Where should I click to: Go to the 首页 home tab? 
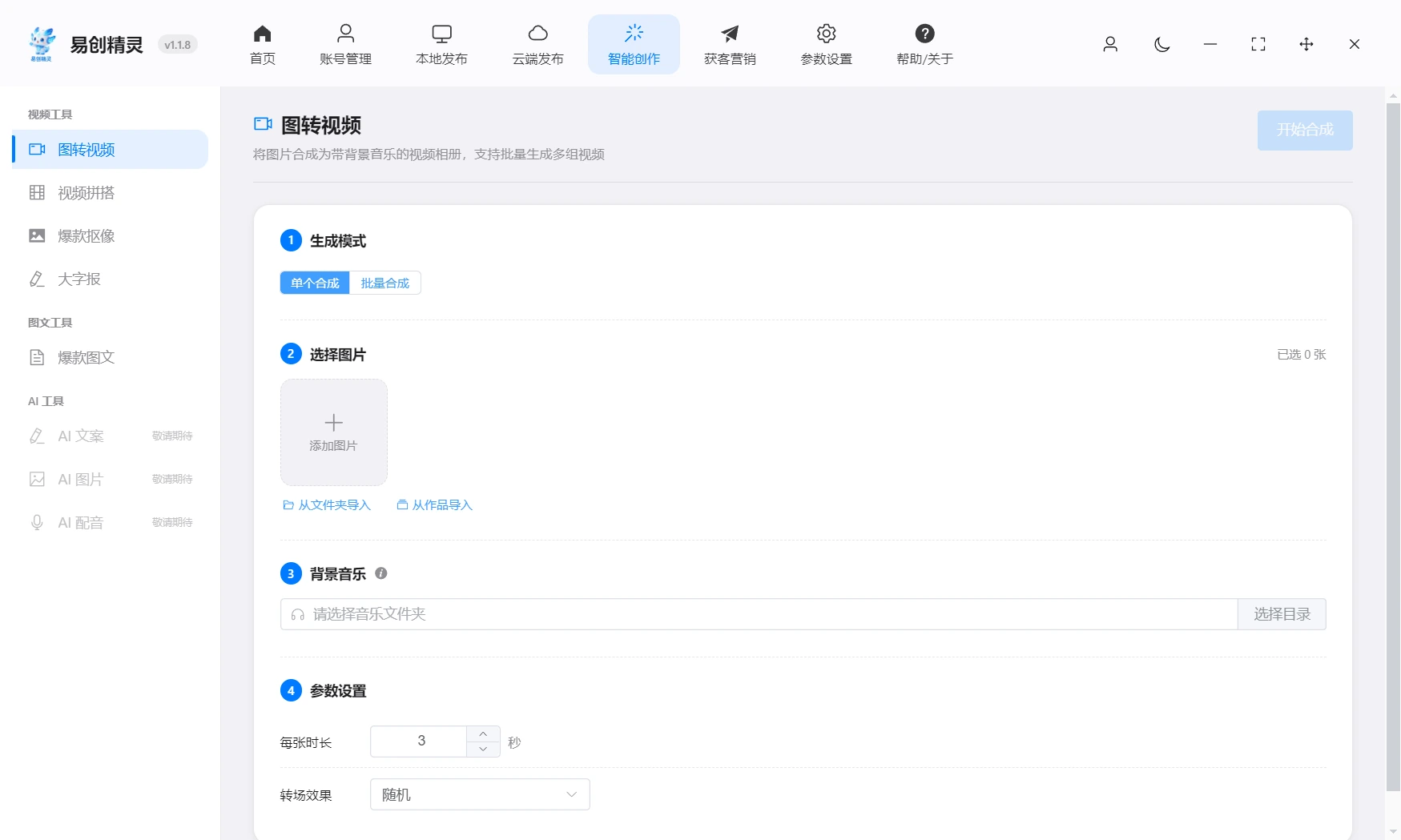click(262, 45)
